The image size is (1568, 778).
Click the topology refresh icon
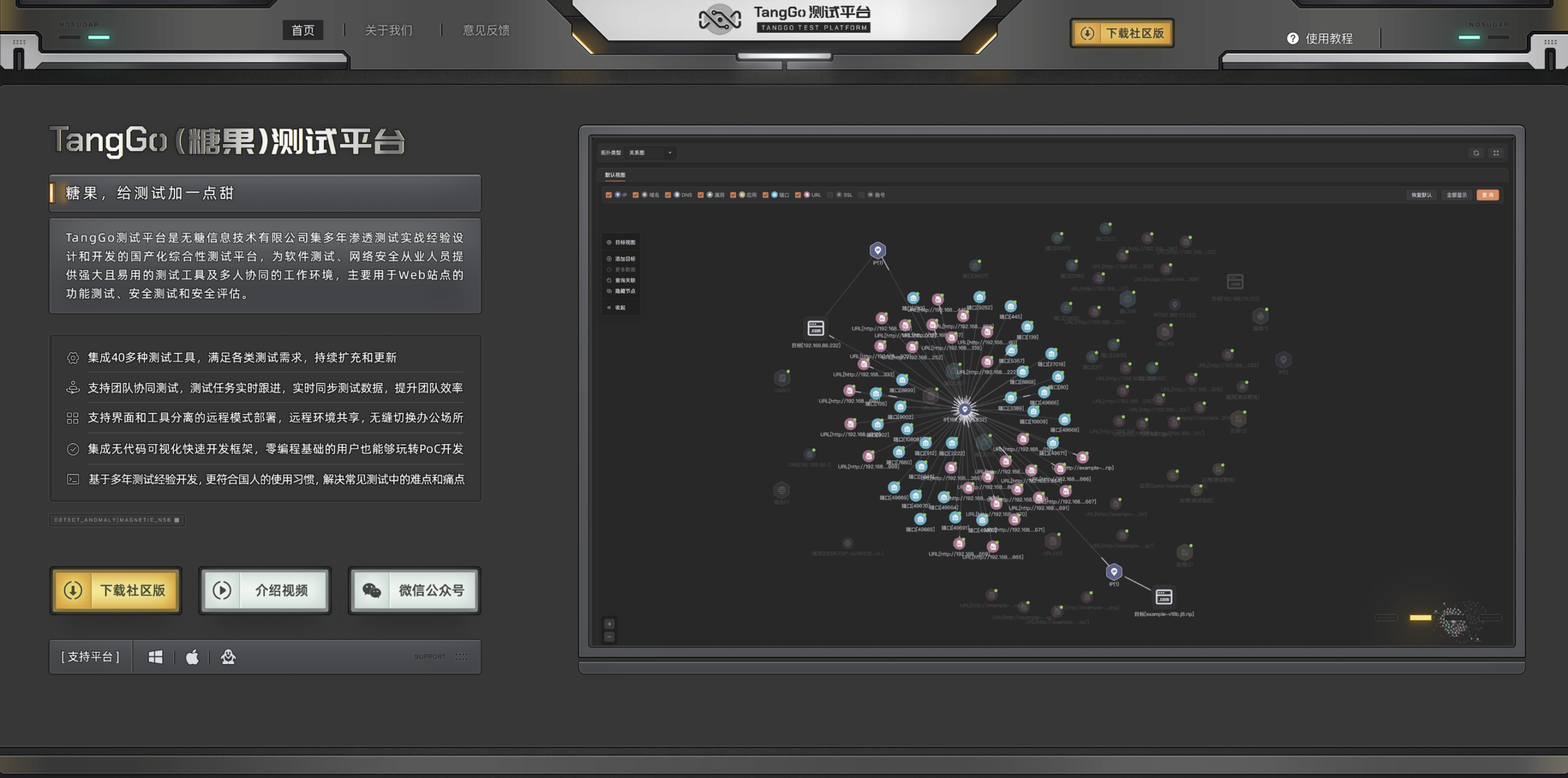[x=1476, y=153]
